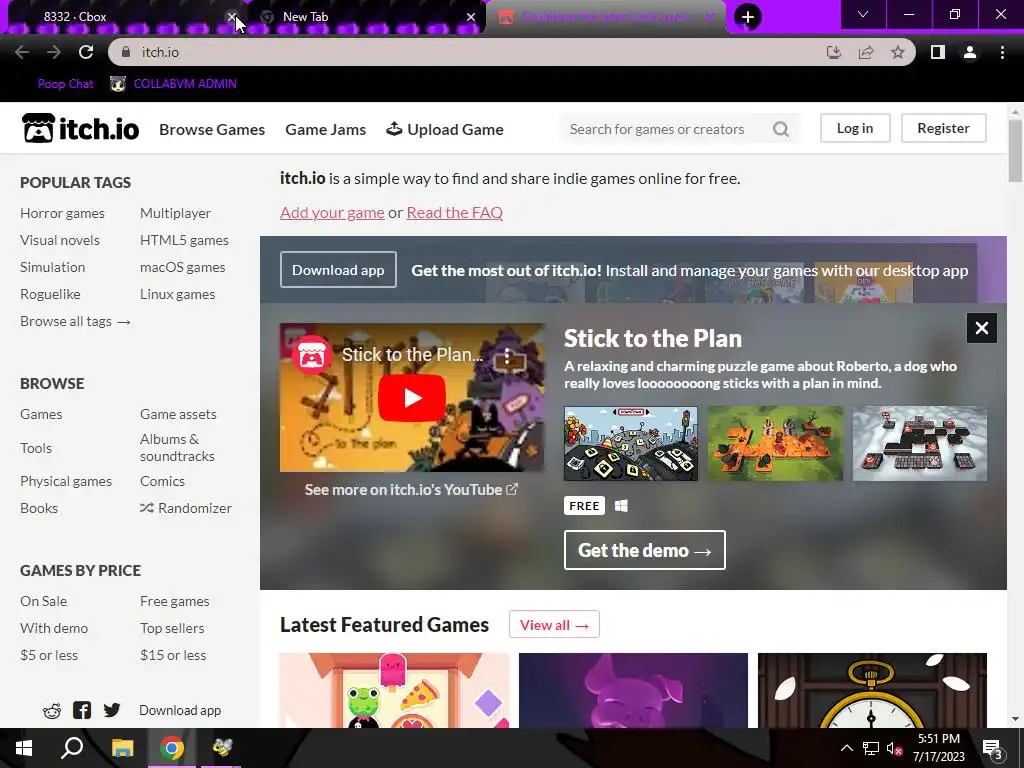Open the snowy blocks screenshot thumbnail

920,443
